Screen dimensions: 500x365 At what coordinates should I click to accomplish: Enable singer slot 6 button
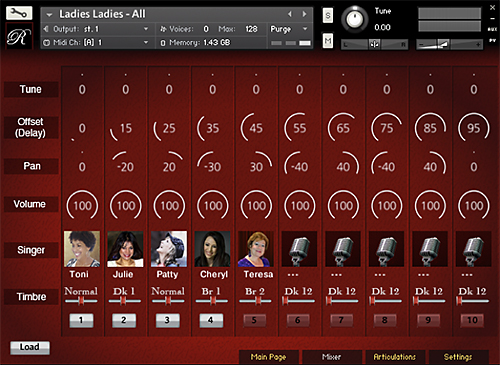pyautogui.click(x=298, y=320)
